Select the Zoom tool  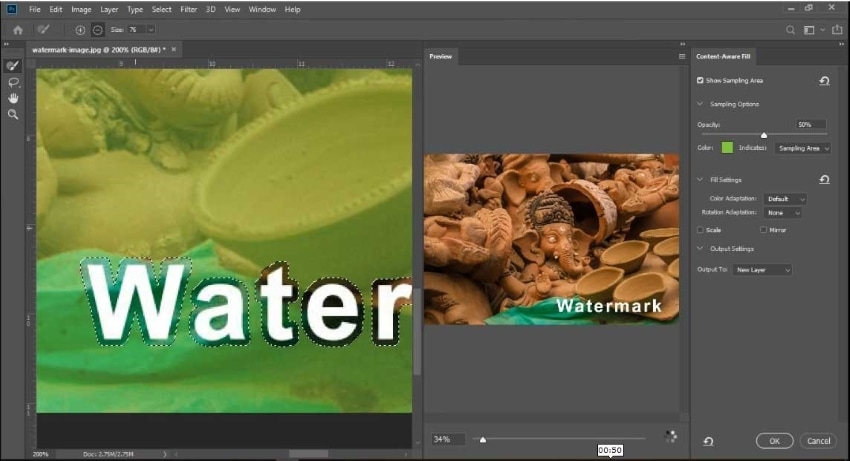[13, 114]
